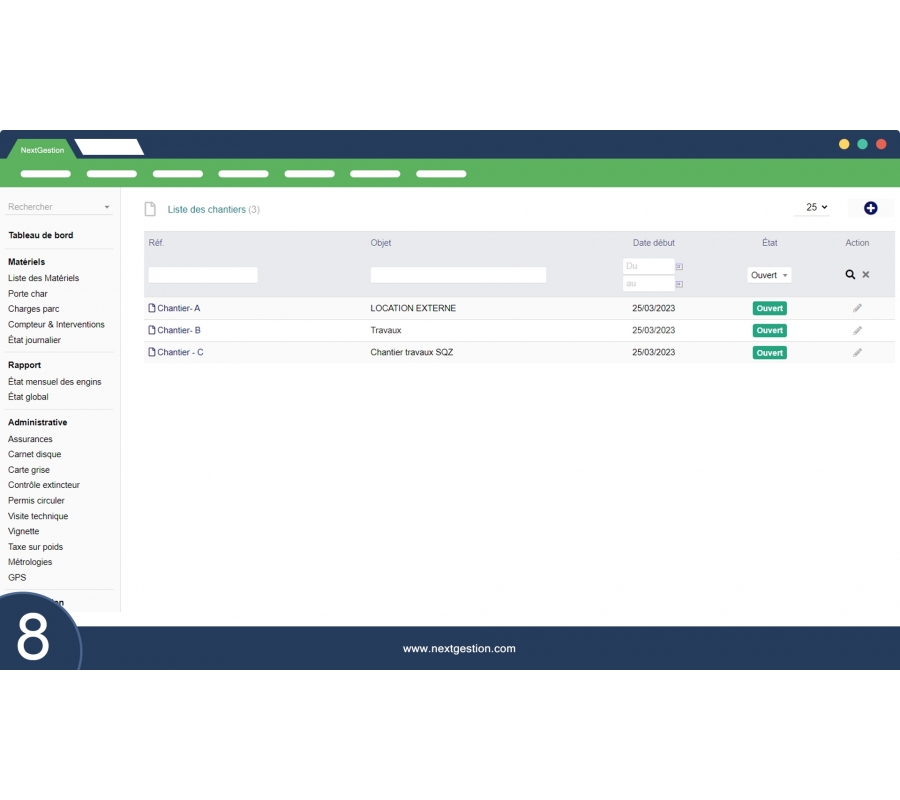Viewport: 900px width, 800px height.
Task: Edit Chantier - C with pencil icon
Action: 857,352
